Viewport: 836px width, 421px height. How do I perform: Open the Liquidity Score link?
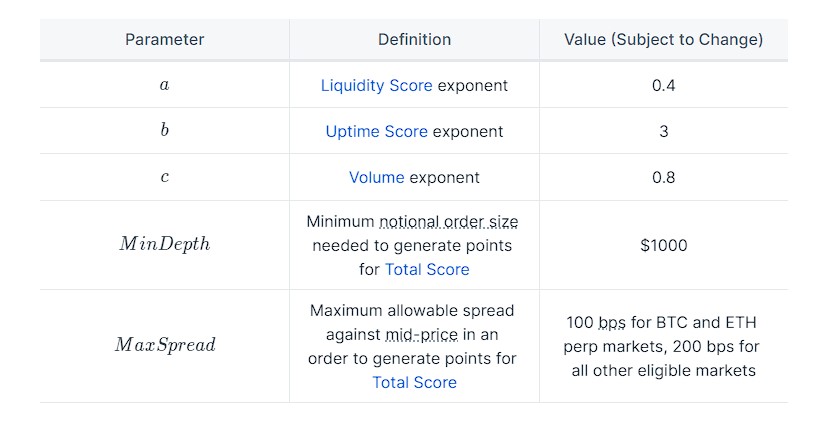(x=376, y=86)
